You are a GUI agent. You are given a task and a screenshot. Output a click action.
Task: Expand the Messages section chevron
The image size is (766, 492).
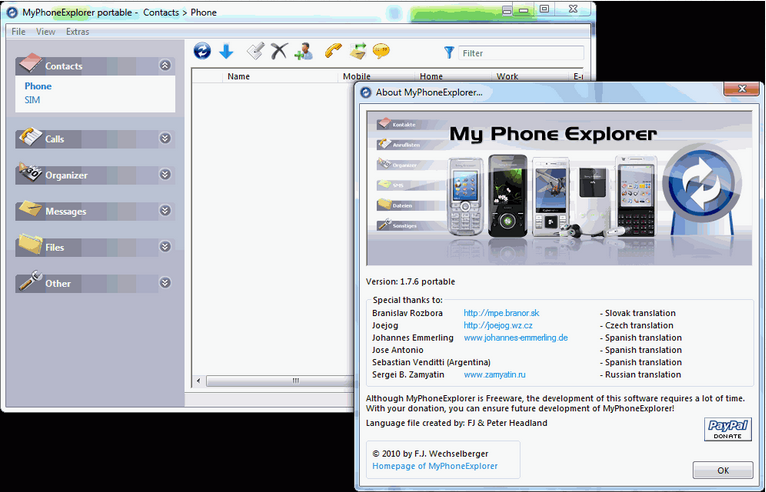pos(165,211)
